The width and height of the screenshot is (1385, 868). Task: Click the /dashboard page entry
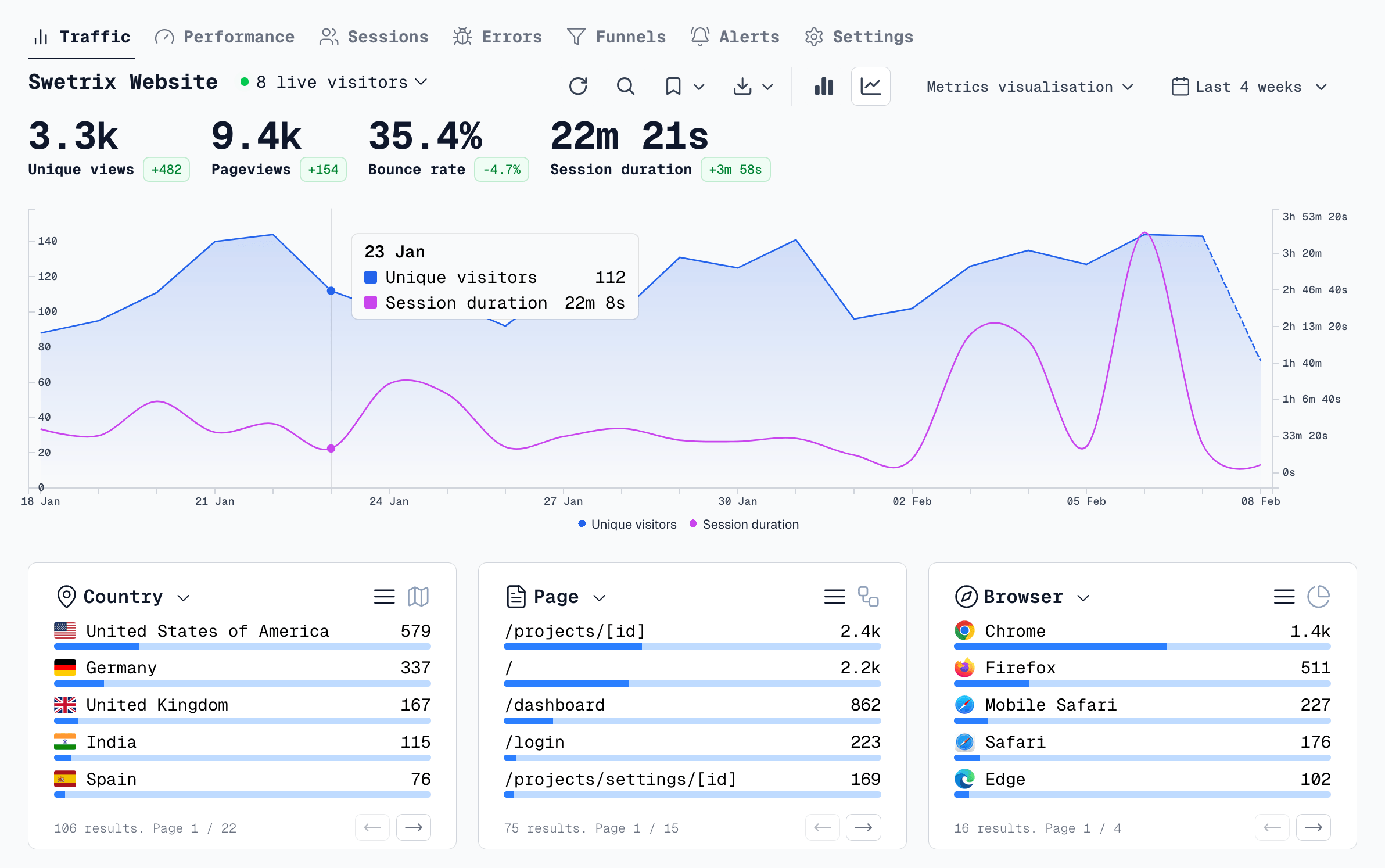point(555,705)
